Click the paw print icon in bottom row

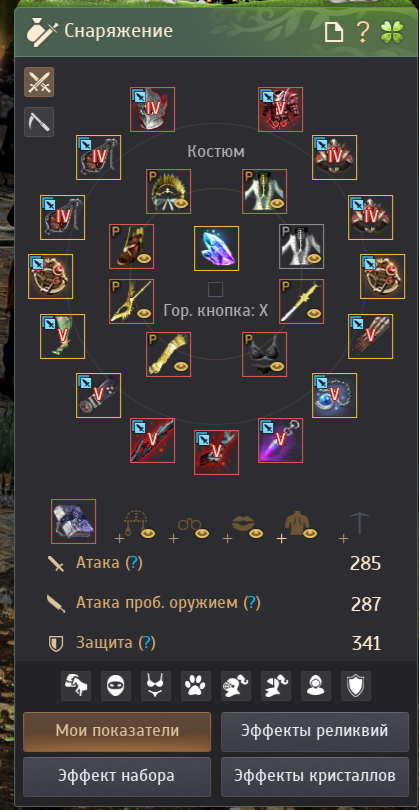pyautogui.click(x=196, y=686)
